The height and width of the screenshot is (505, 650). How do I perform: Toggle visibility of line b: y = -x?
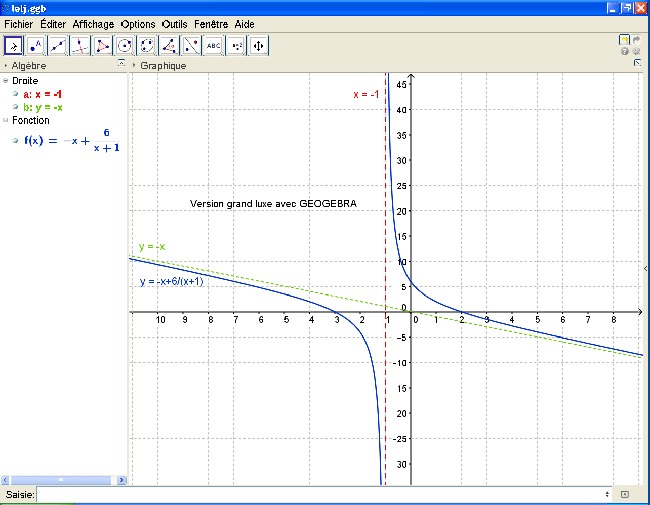click(x=15, y=107)
